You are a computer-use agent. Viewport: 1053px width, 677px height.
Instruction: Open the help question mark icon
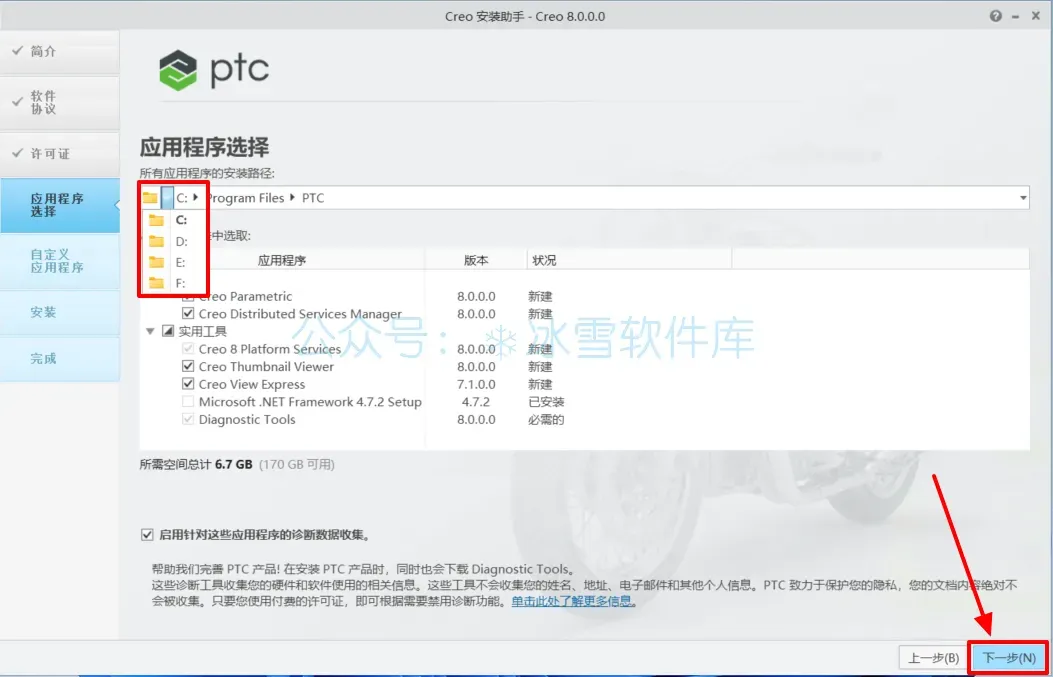point(996,16)
